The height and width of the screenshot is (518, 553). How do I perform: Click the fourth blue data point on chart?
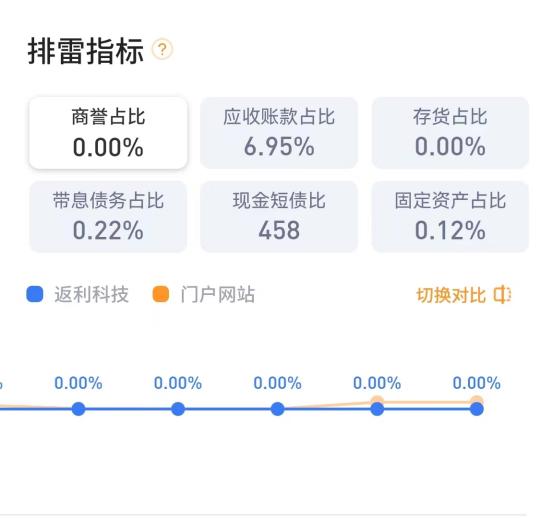click(377, 409)
